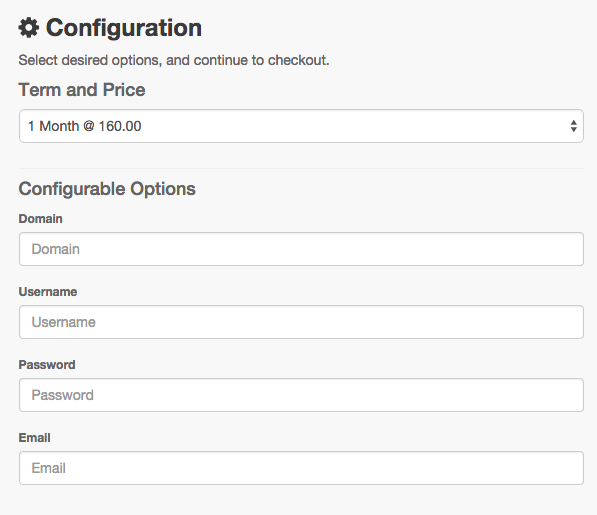Image resolution: width=597 pixels, height=515 pixels.
Task: Click the up arrow of the term selector
Action: 573,122
